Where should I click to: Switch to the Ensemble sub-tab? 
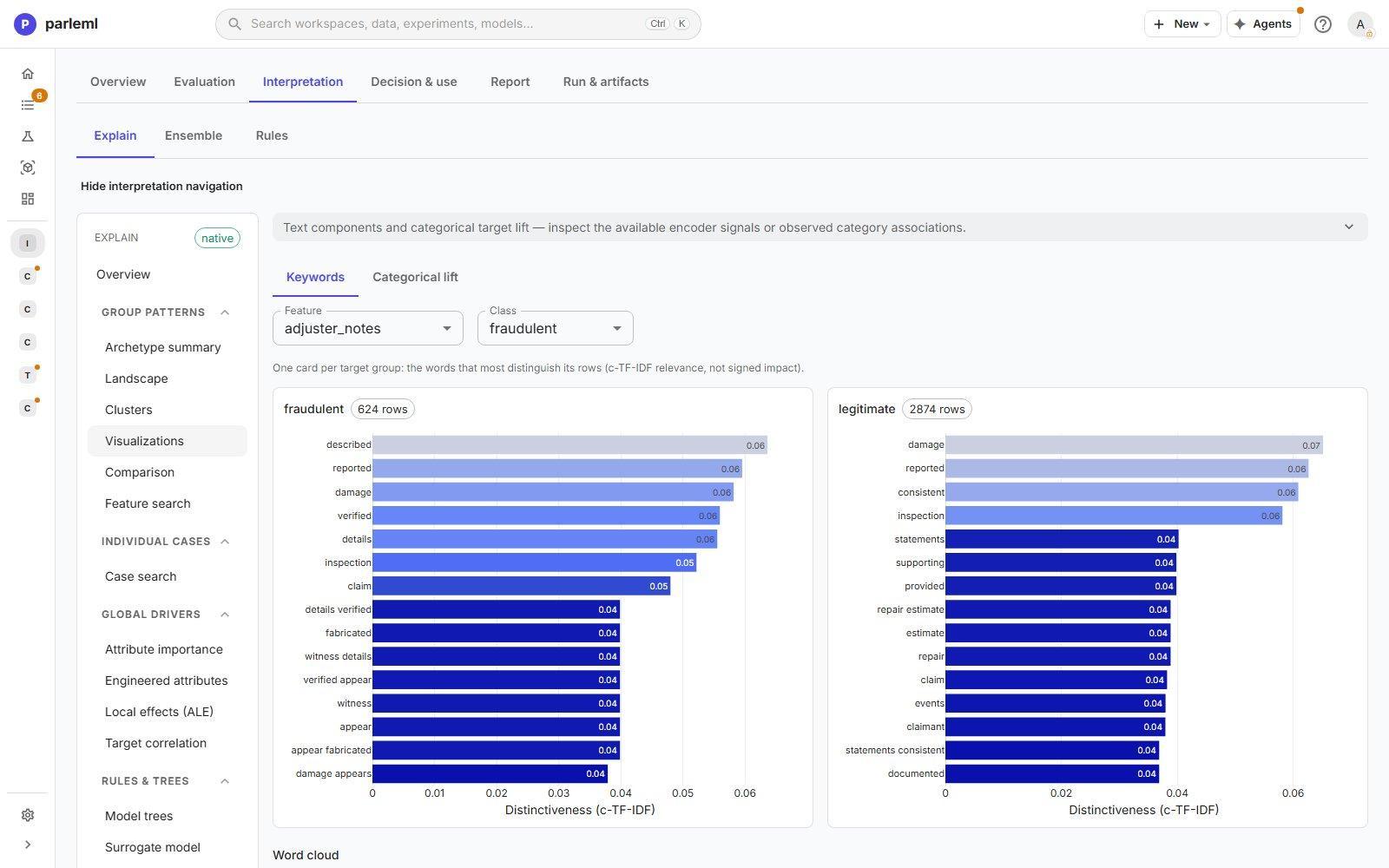[x=194, y=135]
